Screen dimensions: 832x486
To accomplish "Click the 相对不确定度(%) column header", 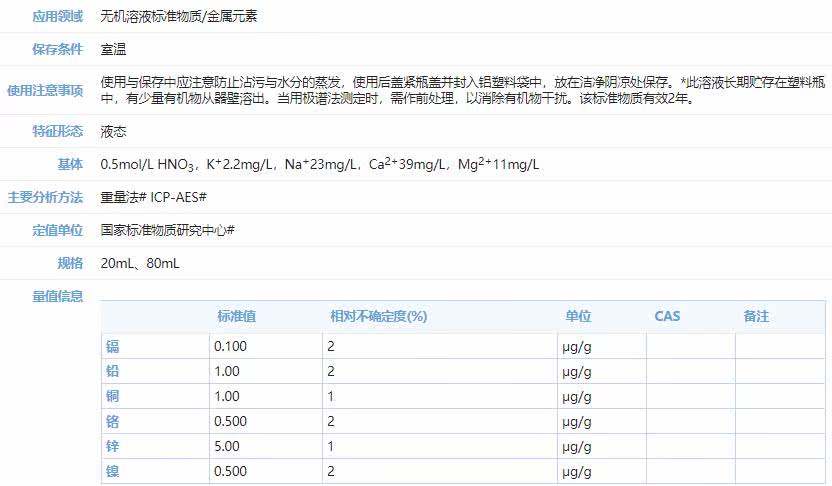I will point(378,316).
